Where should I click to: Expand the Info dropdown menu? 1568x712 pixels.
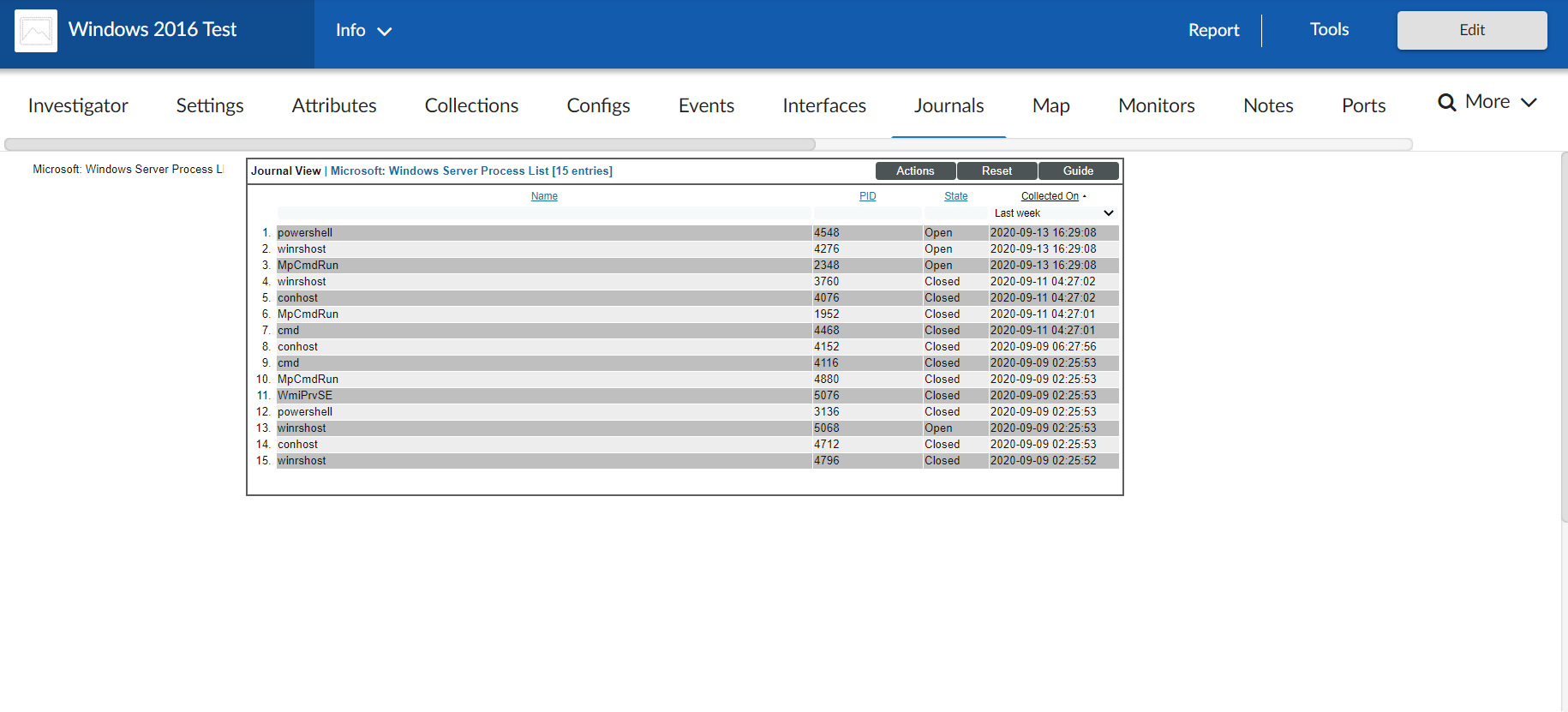(x=363, y=30)
